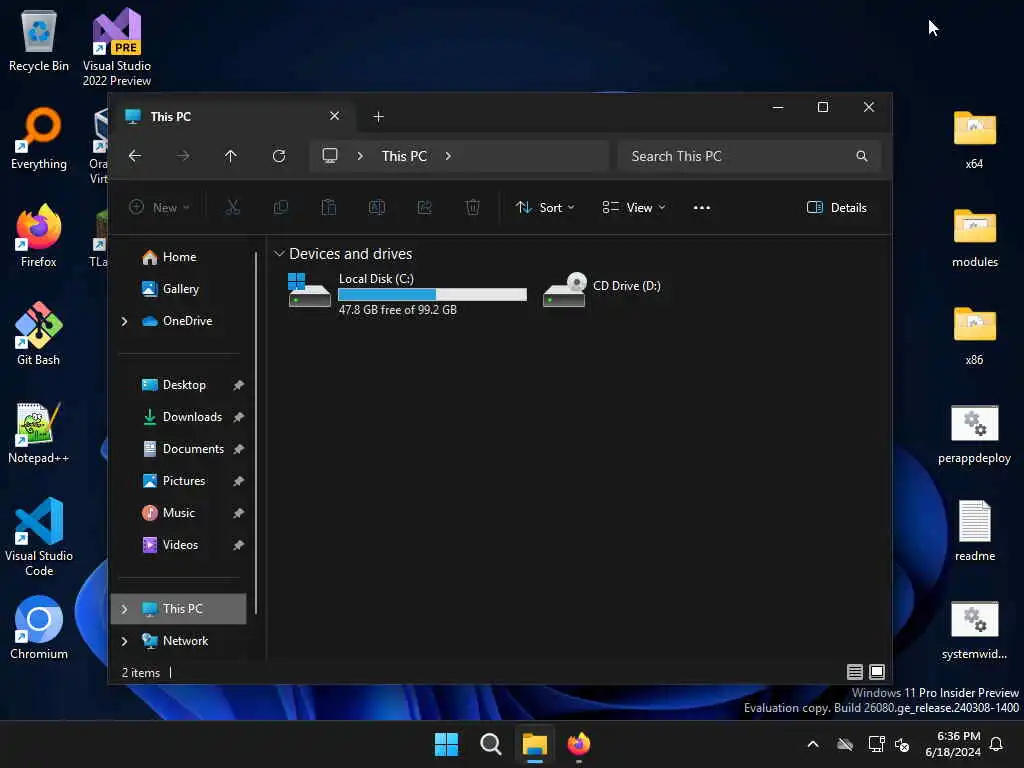The width and height of the screenshot is (1024, 768).
Task: Click chevron before This PC breadcrumb
Action: point(360,156)
